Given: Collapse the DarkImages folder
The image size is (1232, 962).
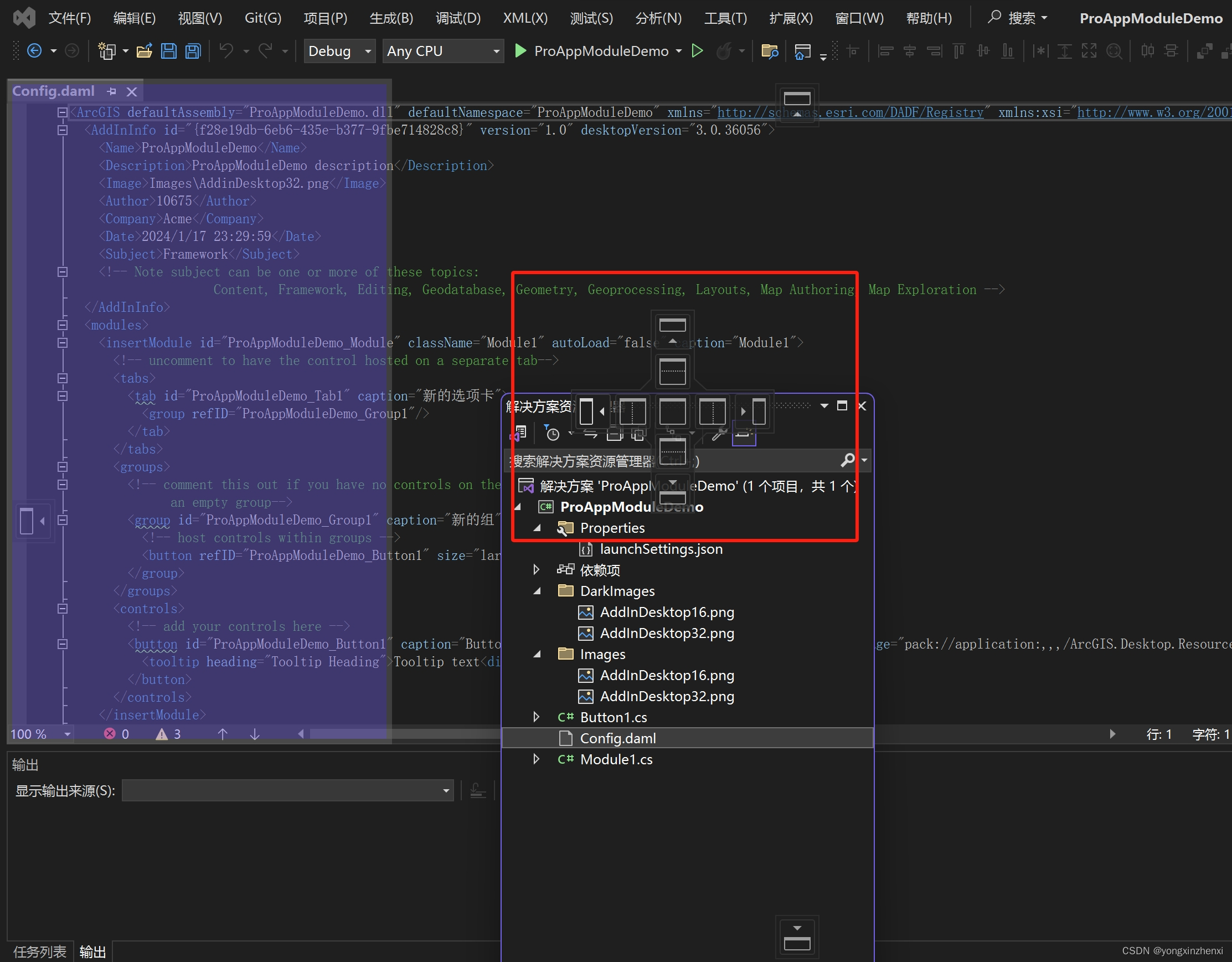Looking at the screenshot, I should tap(537, 591).
